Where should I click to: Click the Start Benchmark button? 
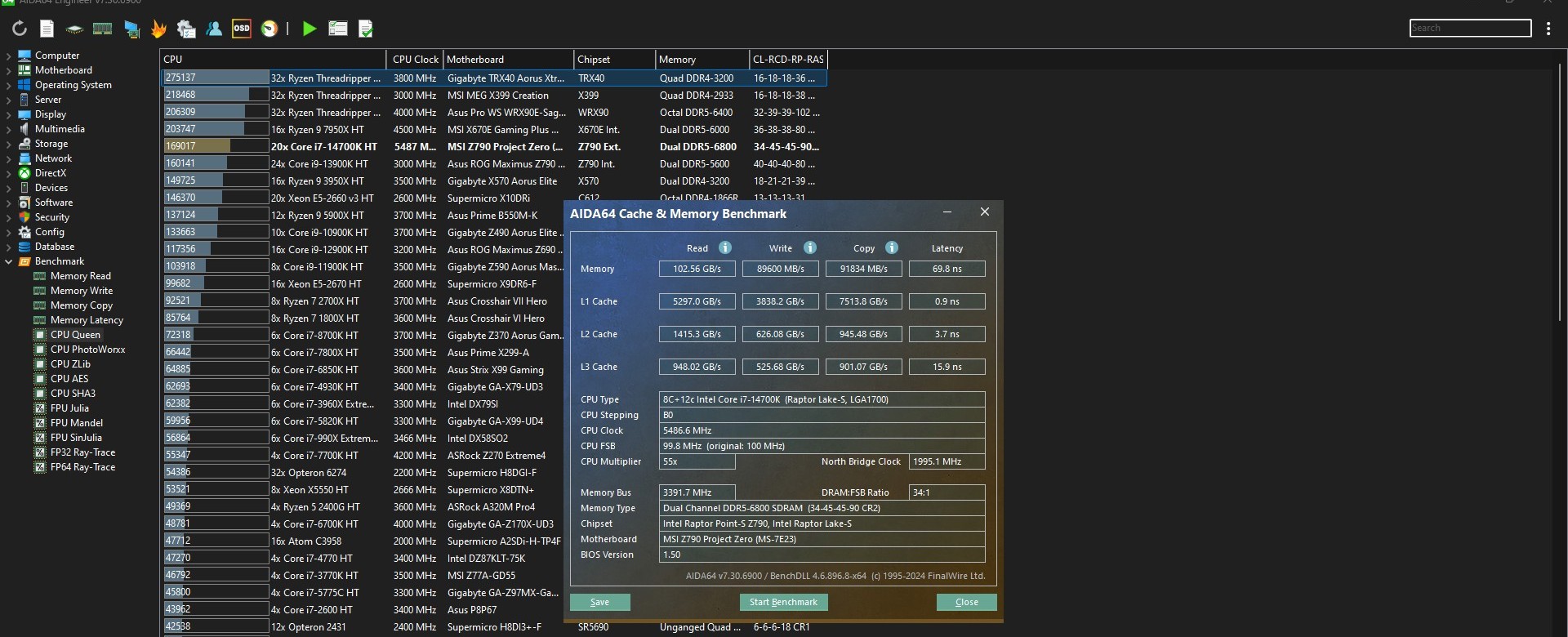pos(783,602)
